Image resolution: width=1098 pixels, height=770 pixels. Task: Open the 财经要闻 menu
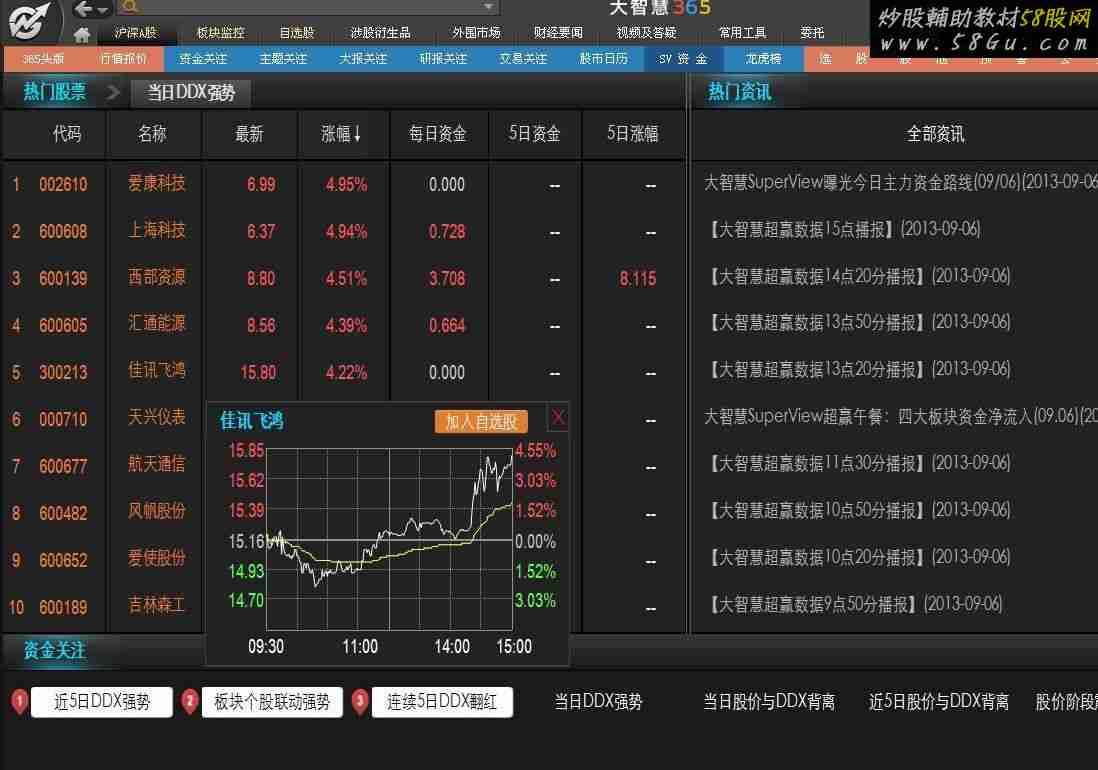click(x=558, y=33)
